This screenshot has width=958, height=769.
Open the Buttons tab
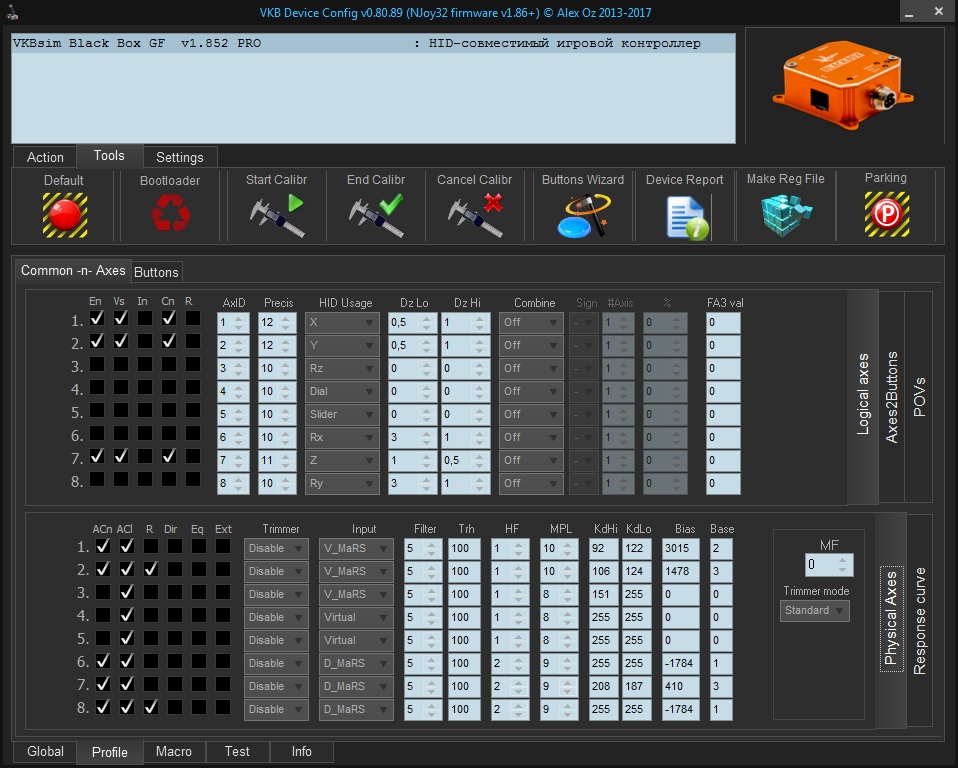click(156, 272)
